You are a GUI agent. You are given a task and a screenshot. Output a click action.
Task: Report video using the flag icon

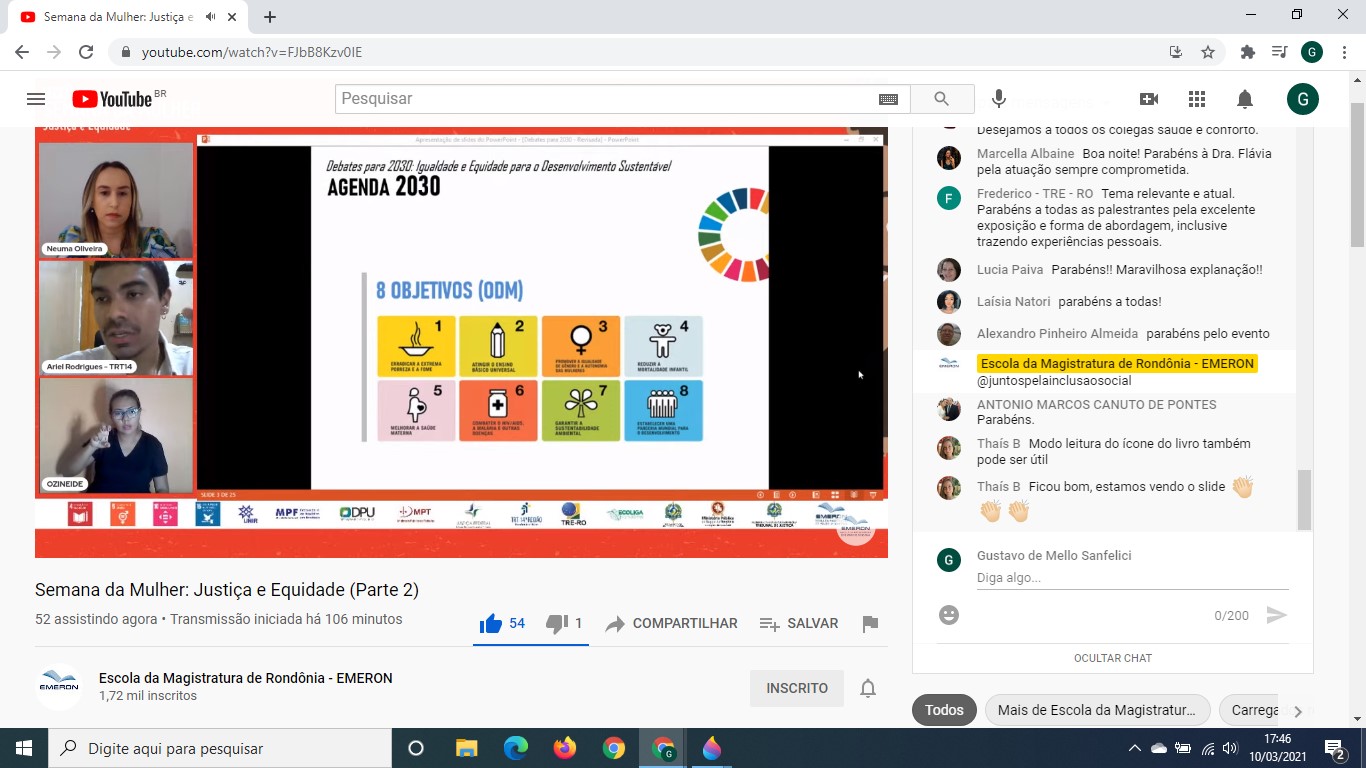point(870,624)
